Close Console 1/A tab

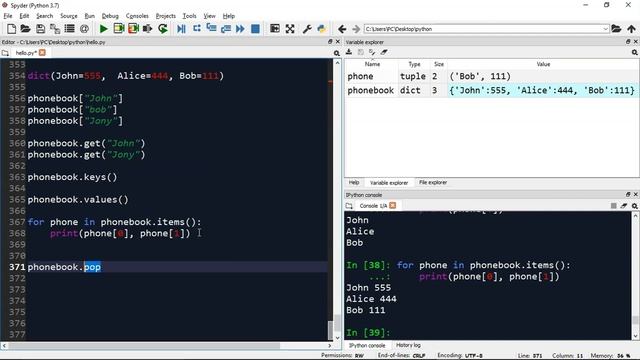point(393,205)
